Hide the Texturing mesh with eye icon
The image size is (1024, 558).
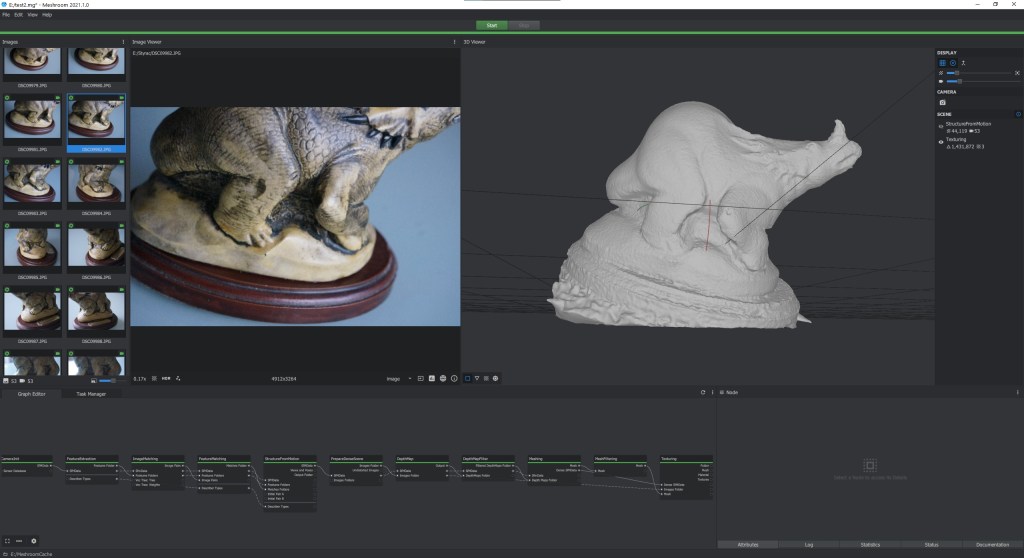click(942, 142)
